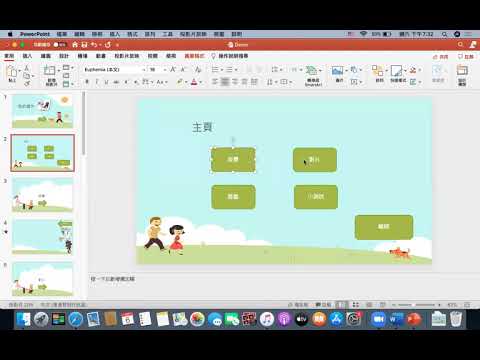Apply italic formatting to text
480x360 pixels.
pos(97,82)
